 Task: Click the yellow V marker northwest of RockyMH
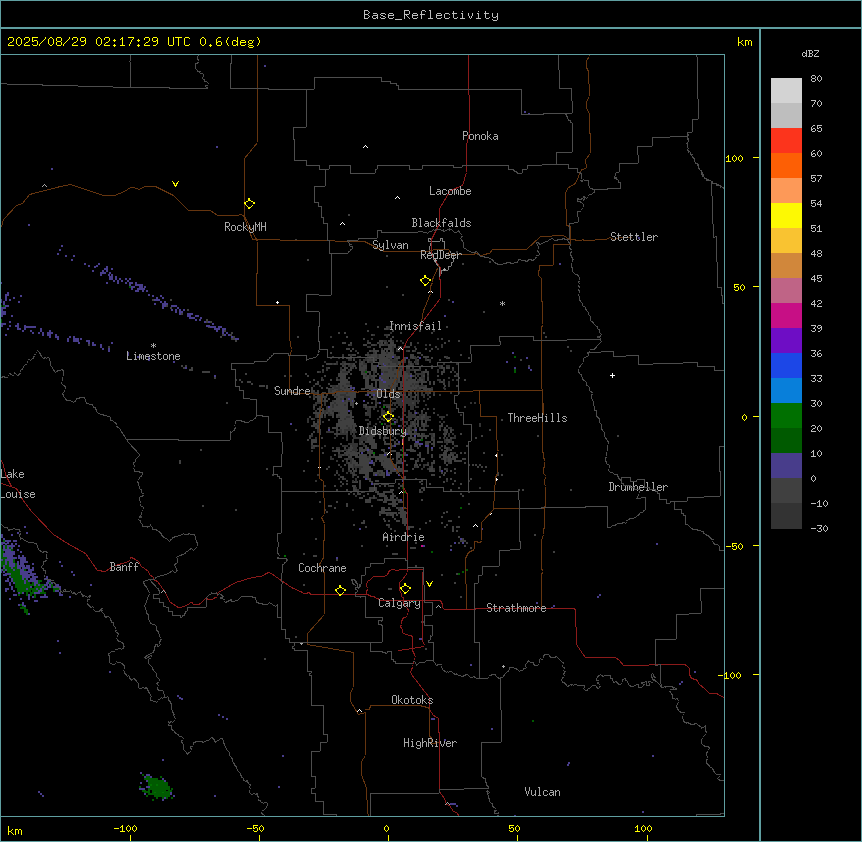(x=175, y=184)
